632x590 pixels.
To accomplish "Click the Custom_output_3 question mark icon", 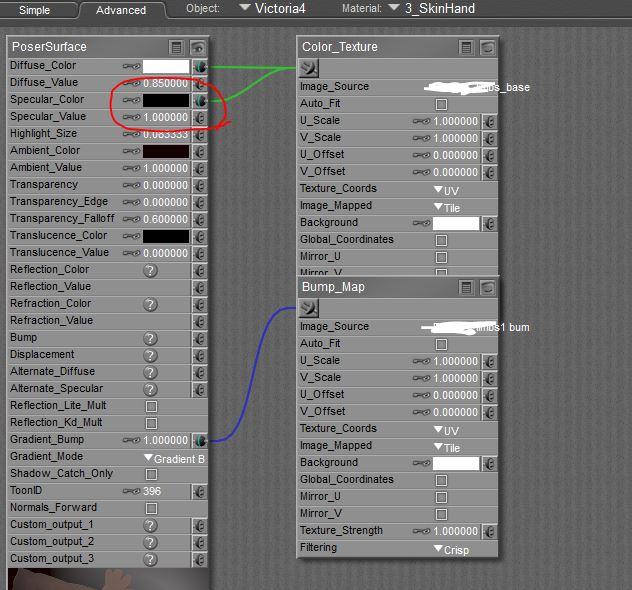I will click(150, 559).
